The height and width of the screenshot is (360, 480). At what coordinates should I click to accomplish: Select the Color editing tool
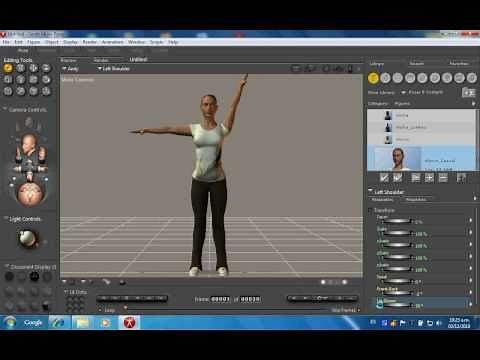click(x=46, y=79)
